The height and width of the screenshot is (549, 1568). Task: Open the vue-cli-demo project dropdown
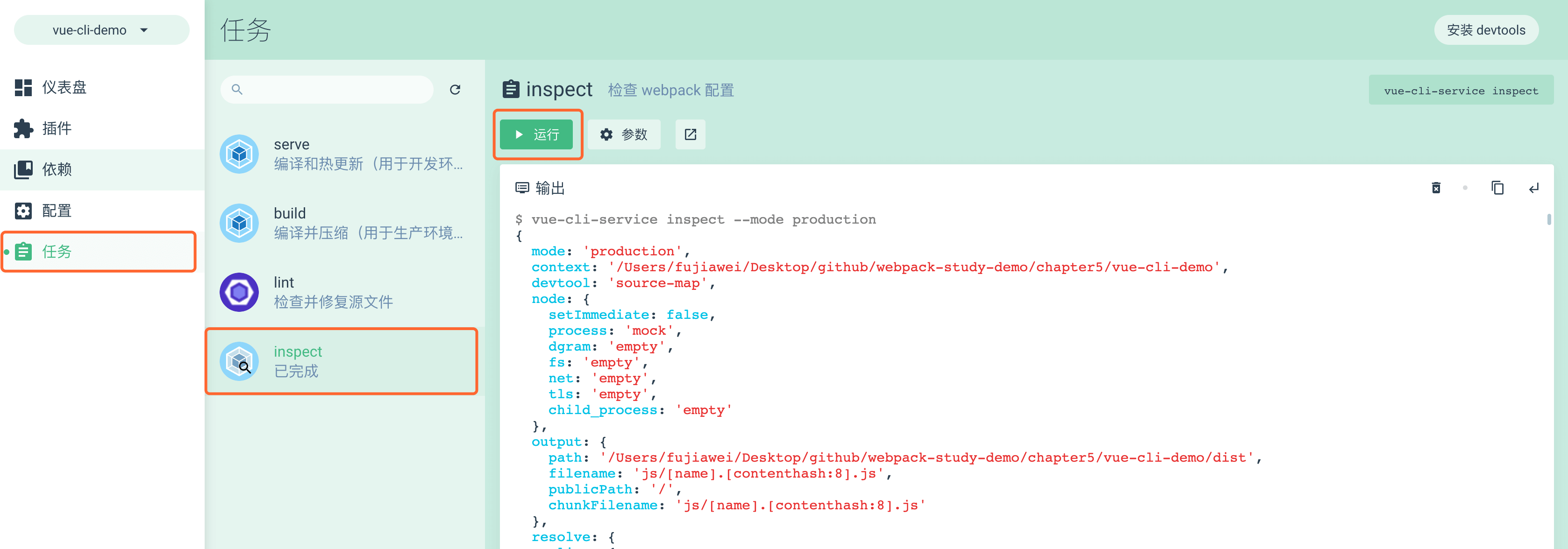101,30
